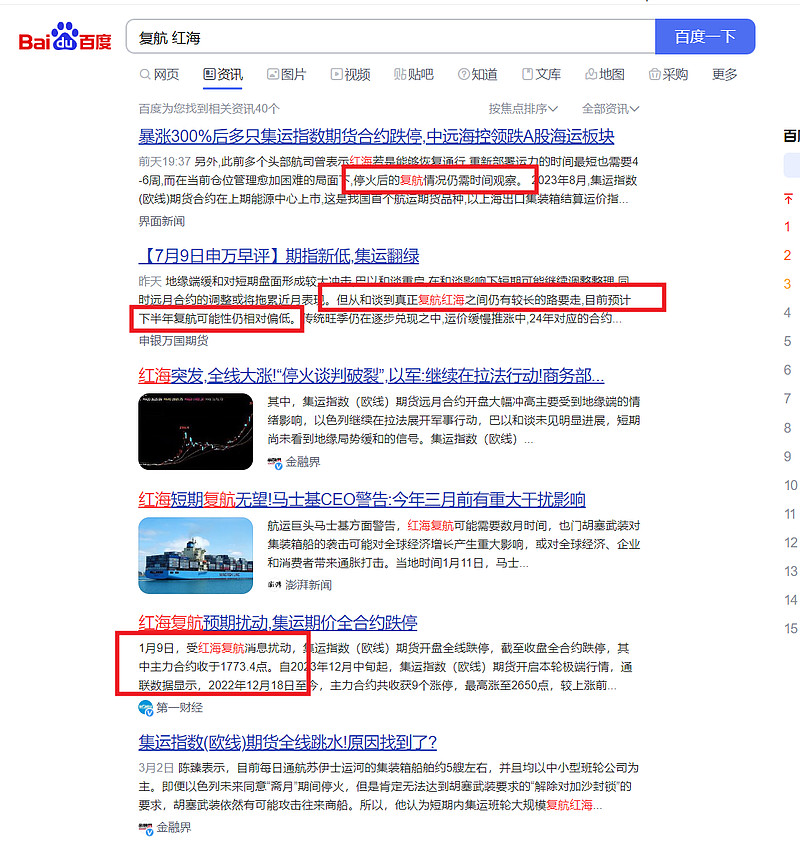The height and width of the screenshot is (844, 800).
Task: Click the 金融界 source under 红海突发 article
Action: tap(303, 462)
